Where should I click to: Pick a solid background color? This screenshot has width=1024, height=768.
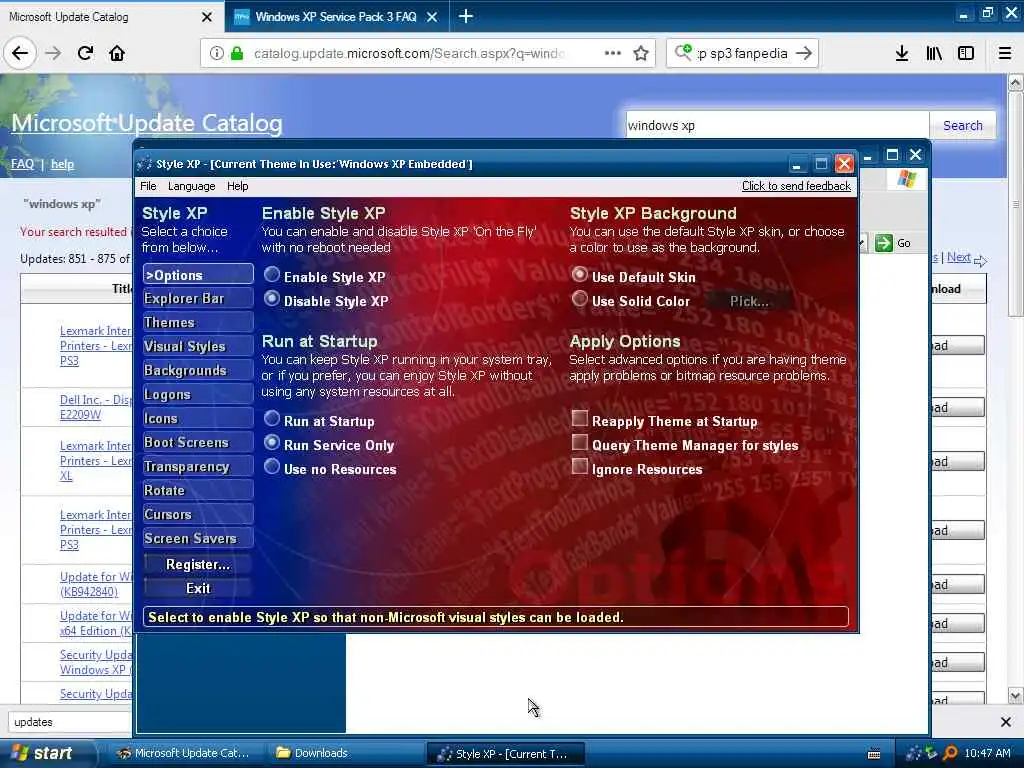(x=749, y=301)
